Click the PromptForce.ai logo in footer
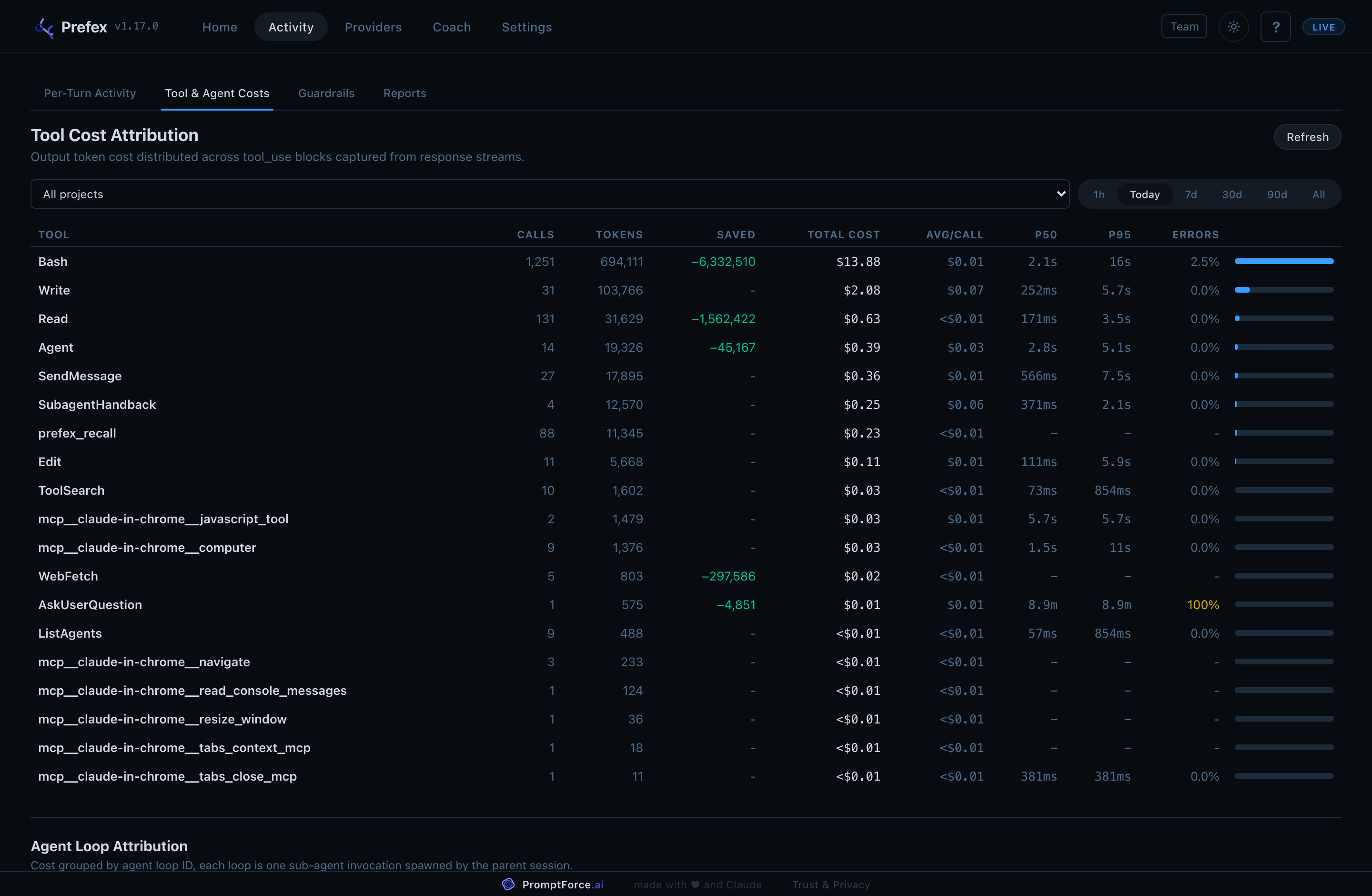This screenshot has height=896, width=1372. (x=508, y=884)
